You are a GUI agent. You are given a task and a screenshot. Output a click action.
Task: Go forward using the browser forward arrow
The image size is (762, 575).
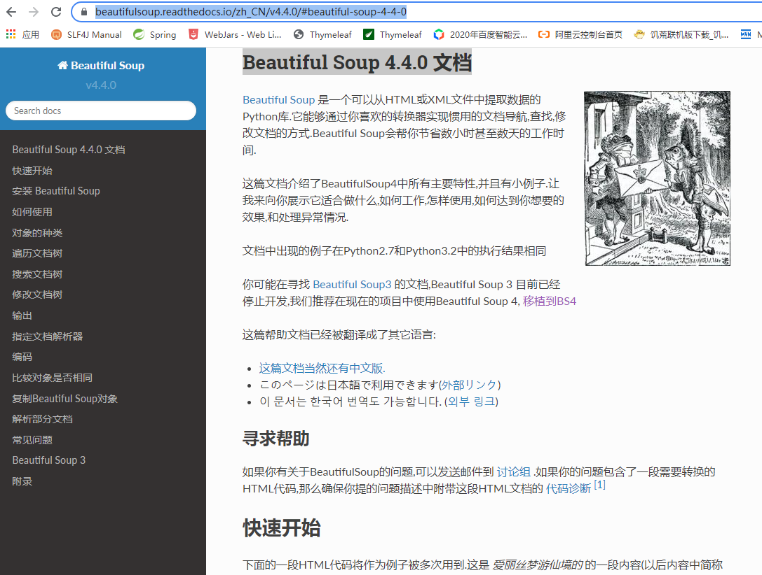[x=34, y=12]
